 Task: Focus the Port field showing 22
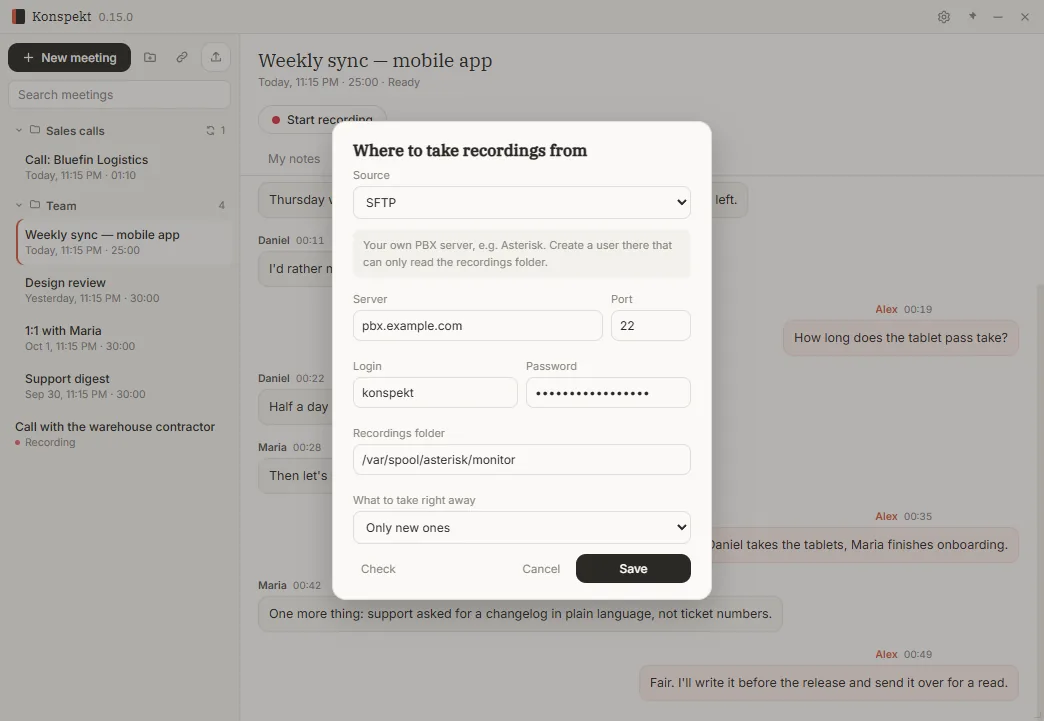point(651,326)
